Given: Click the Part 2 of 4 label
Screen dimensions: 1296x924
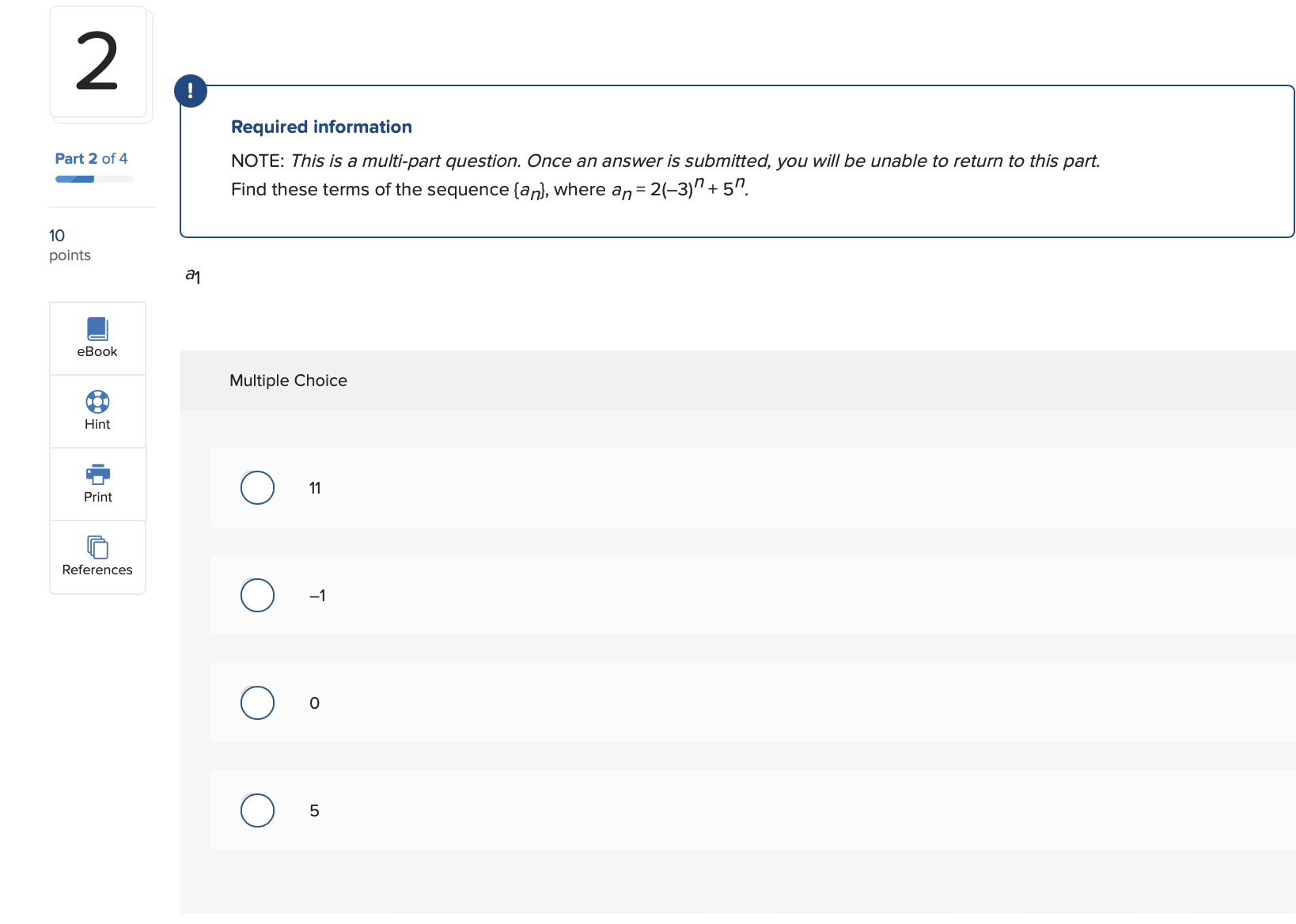Looking at the screenshot, I should tap(91, 158).
